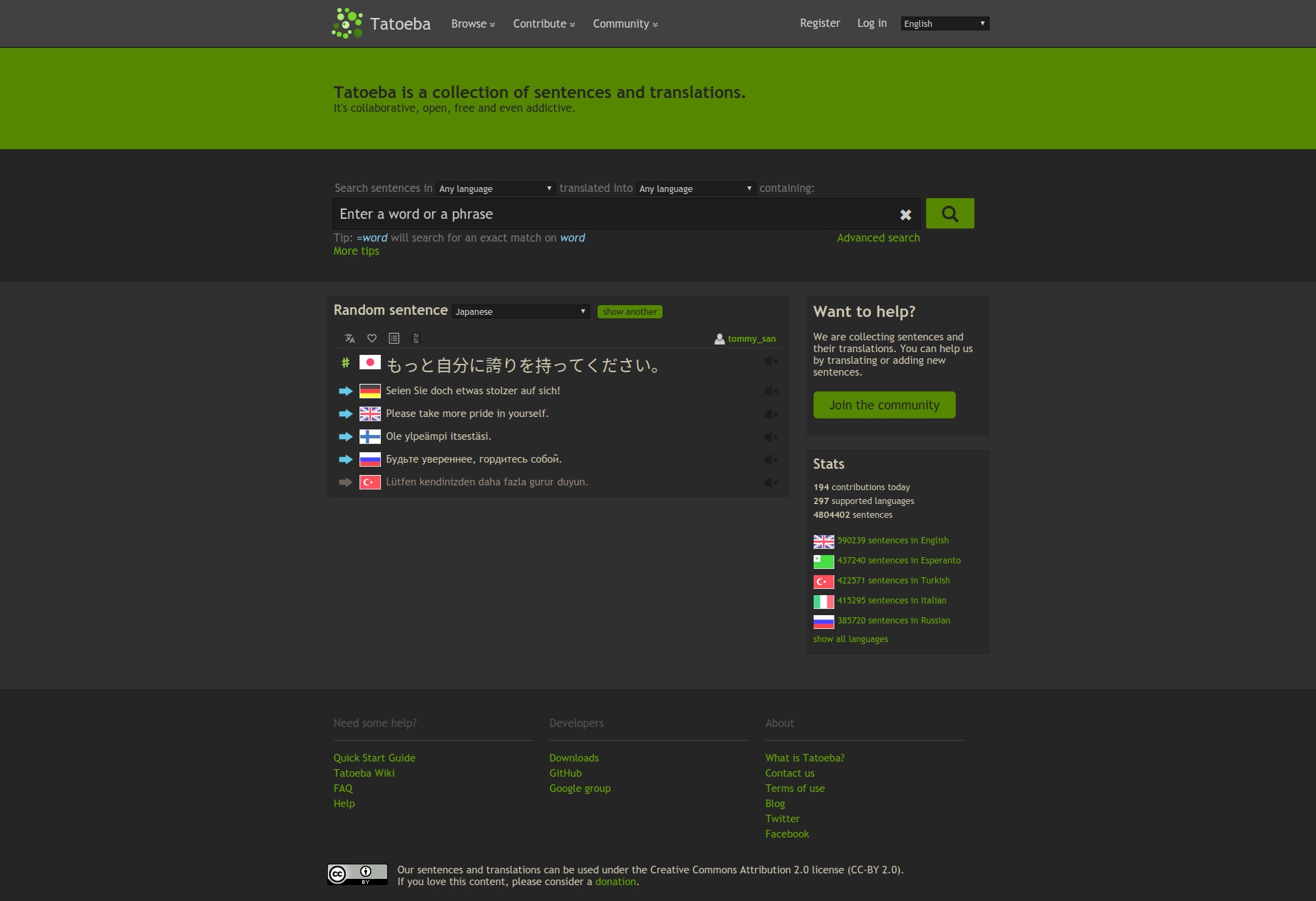Clear the search field with the X icon

tap(905, 215)
